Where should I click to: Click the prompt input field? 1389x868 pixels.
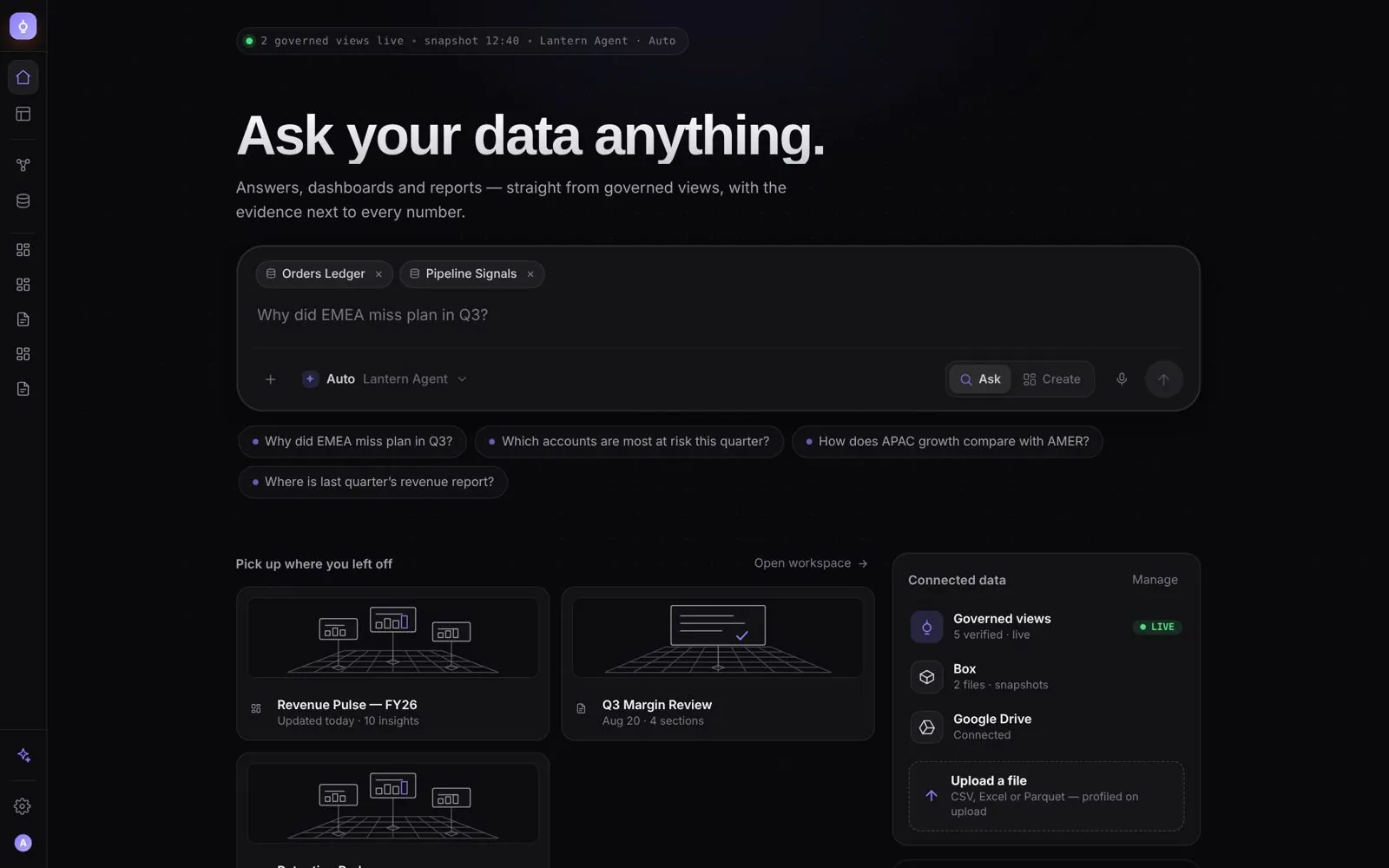(x=718, y=315)
